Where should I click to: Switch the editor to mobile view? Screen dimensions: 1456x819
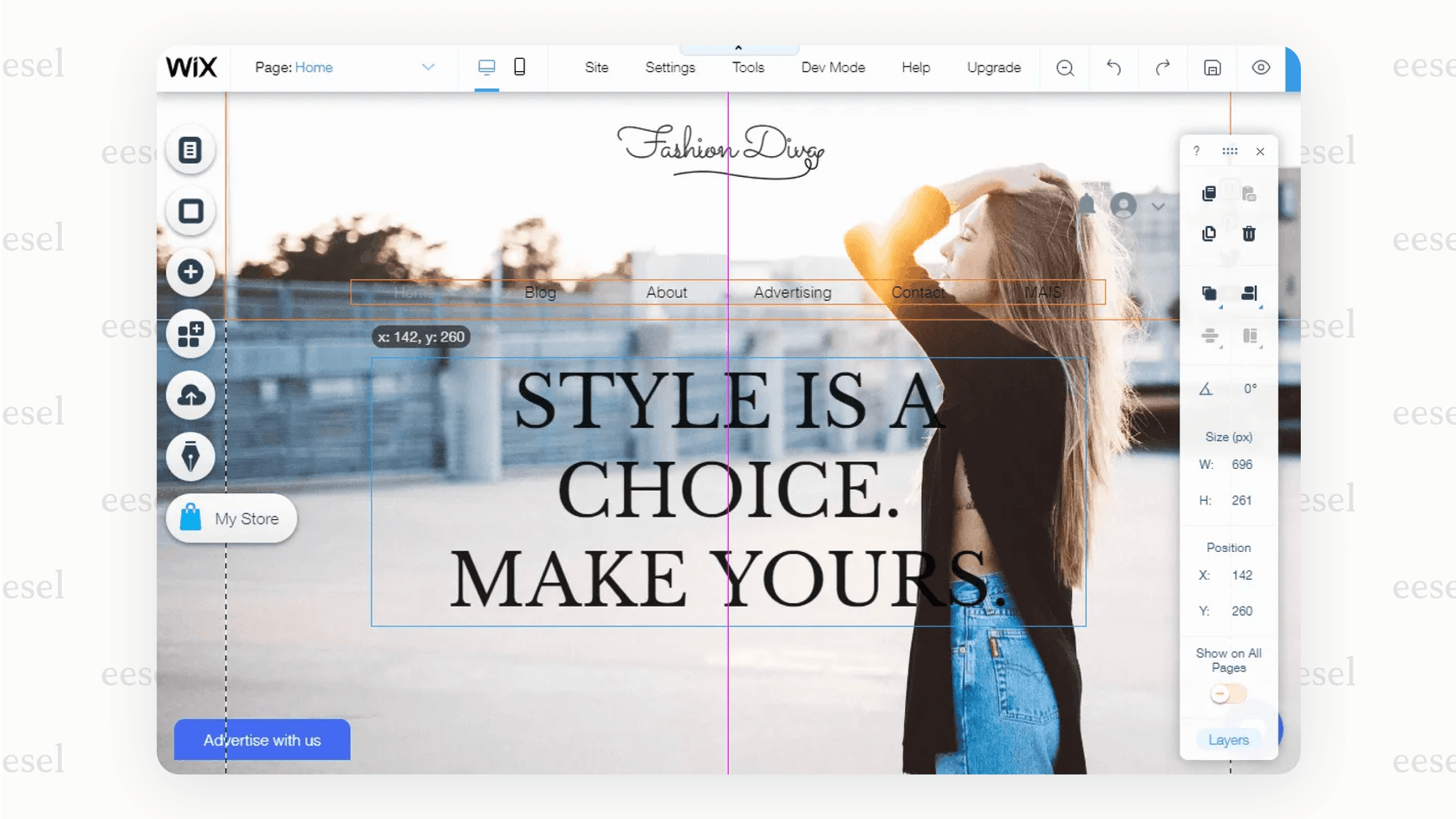[520, 66]
